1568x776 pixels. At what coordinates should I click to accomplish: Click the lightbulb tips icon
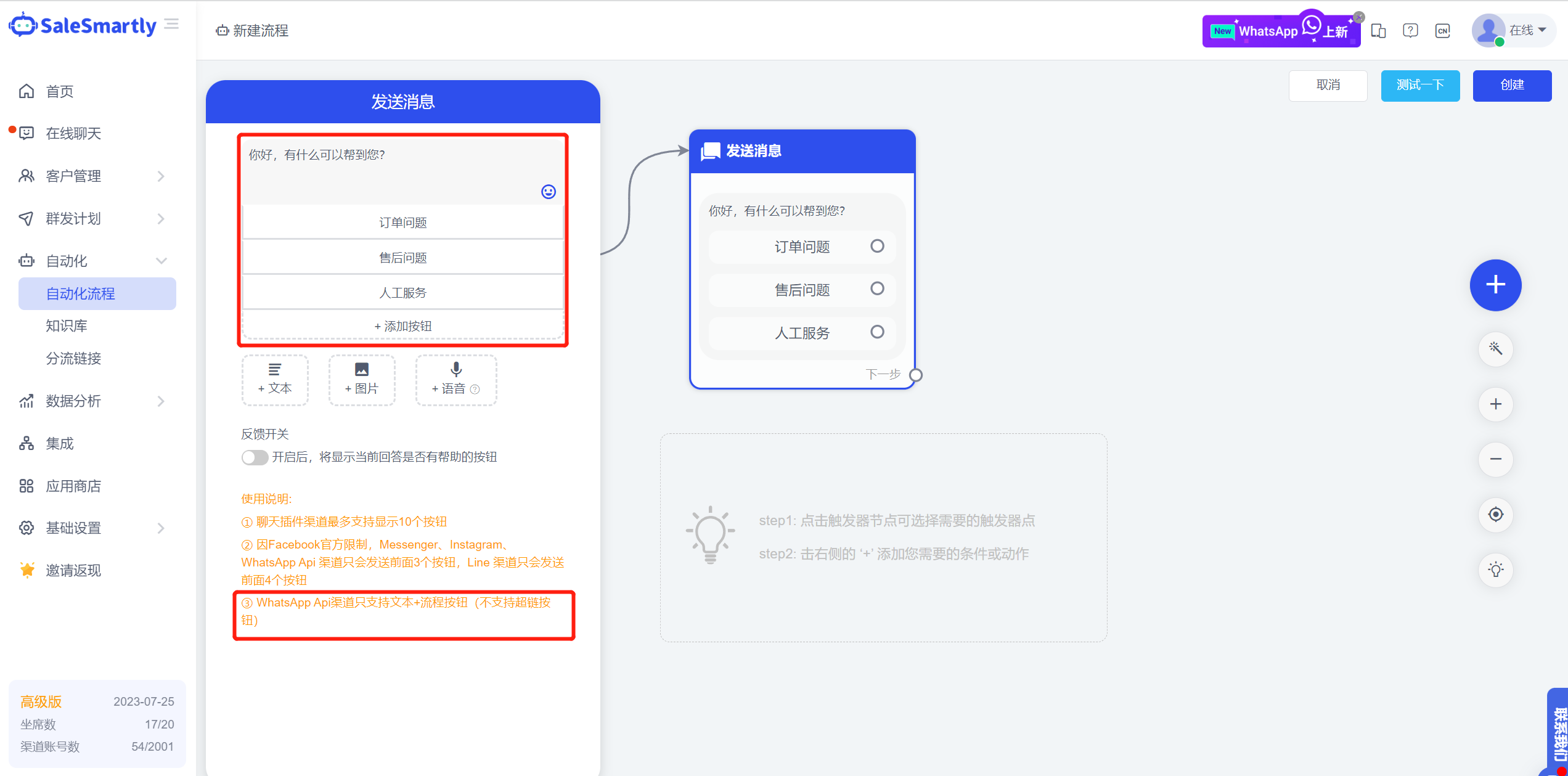(x=1495, y=570)
